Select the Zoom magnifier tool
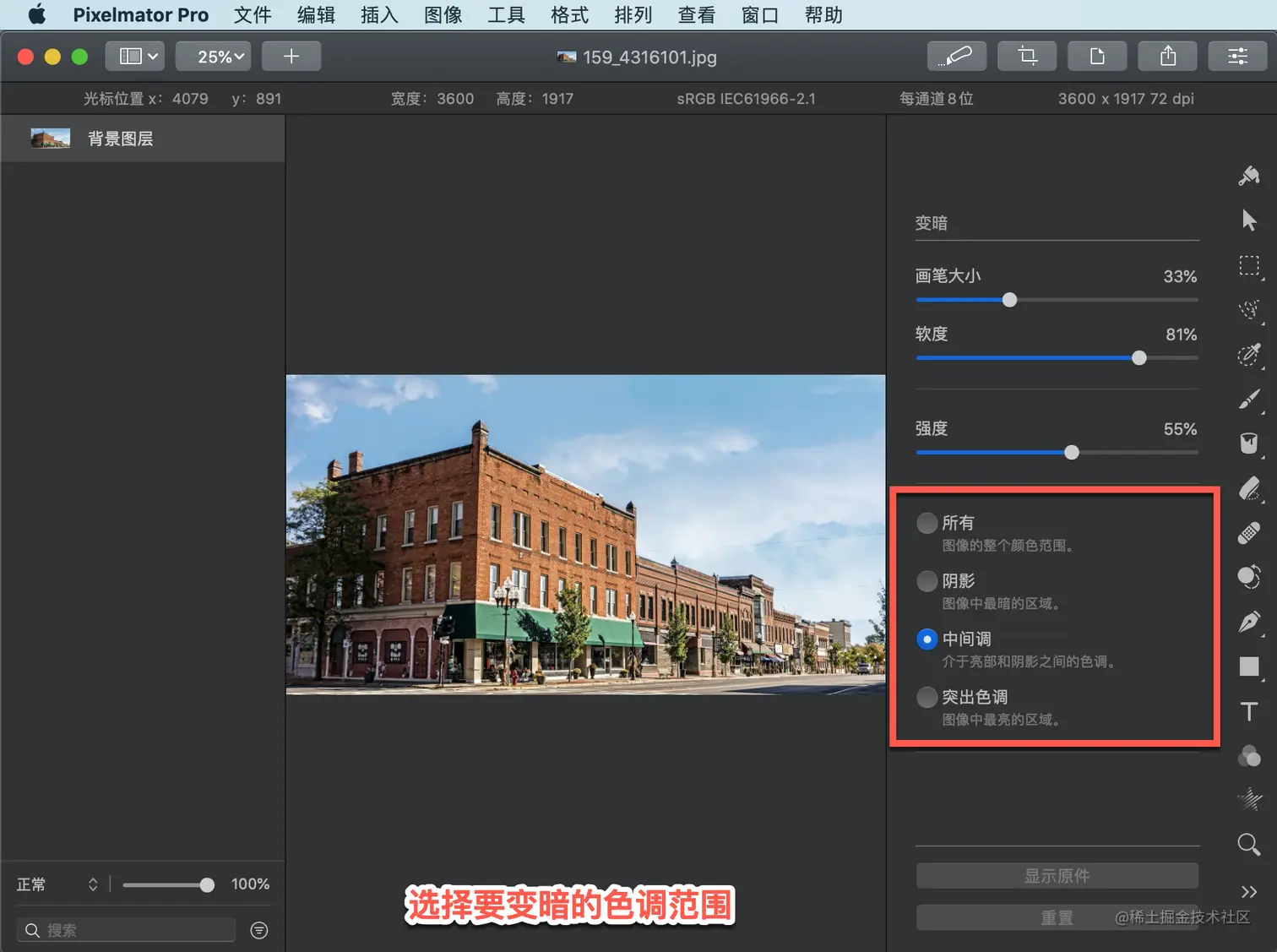 point(1249,844)
